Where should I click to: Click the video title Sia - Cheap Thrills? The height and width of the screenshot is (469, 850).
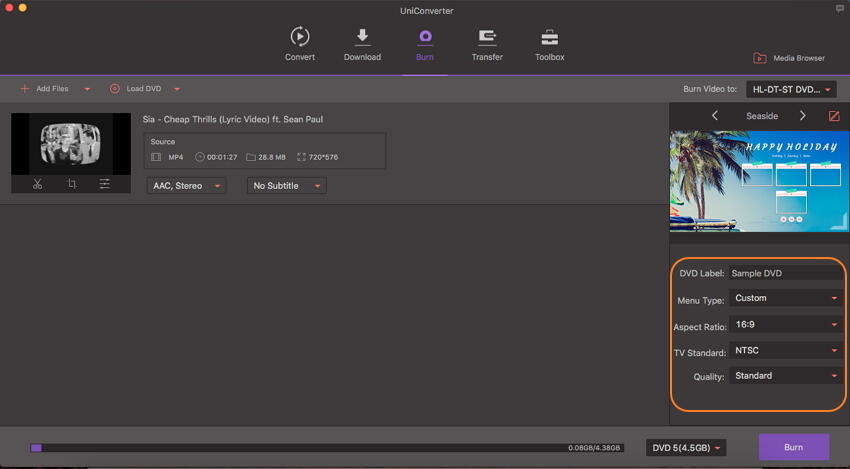[x=233, y=119]
